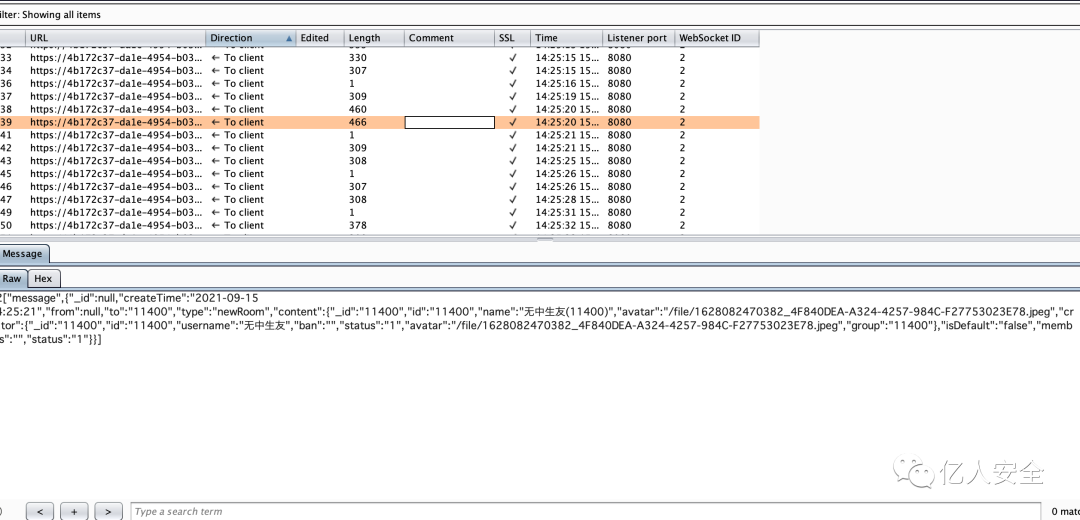The width and height of the screenshot is (1080, 520).
Task: Click the time cell 14:25:16
Action: coord(567,83)
